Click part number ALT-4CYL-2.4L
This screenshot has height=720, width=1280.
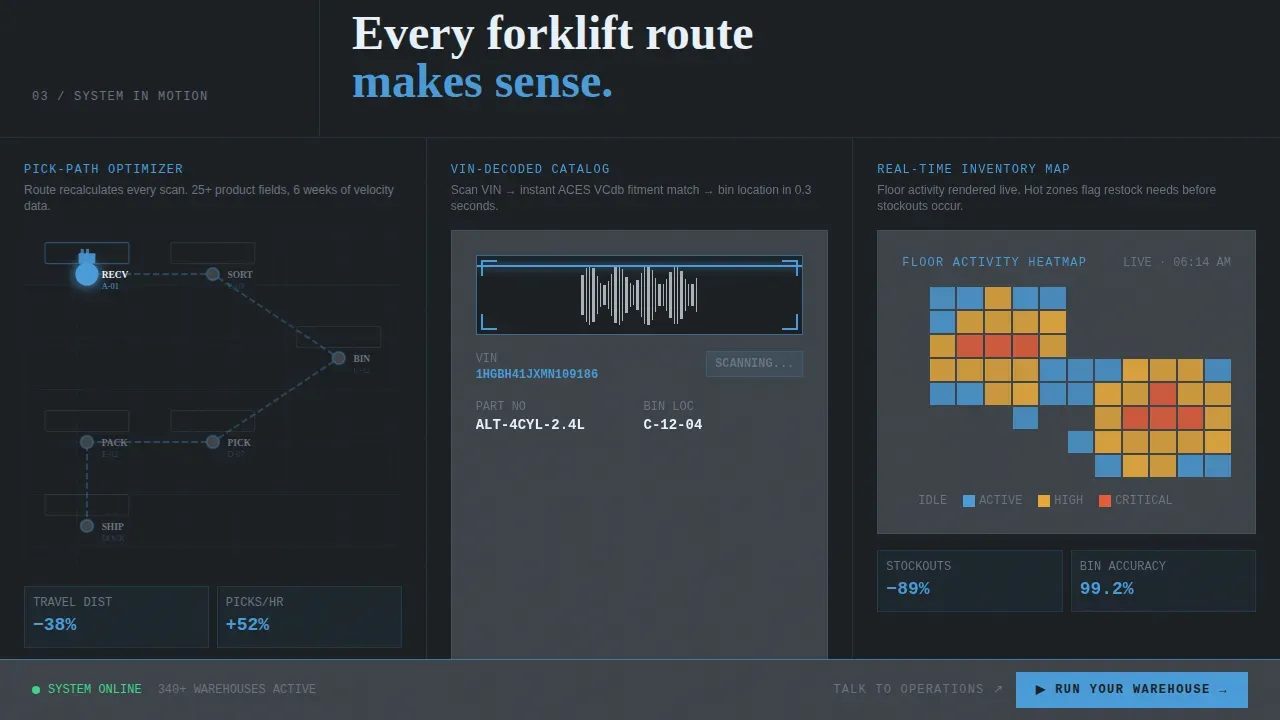click(x=530, y=425)
